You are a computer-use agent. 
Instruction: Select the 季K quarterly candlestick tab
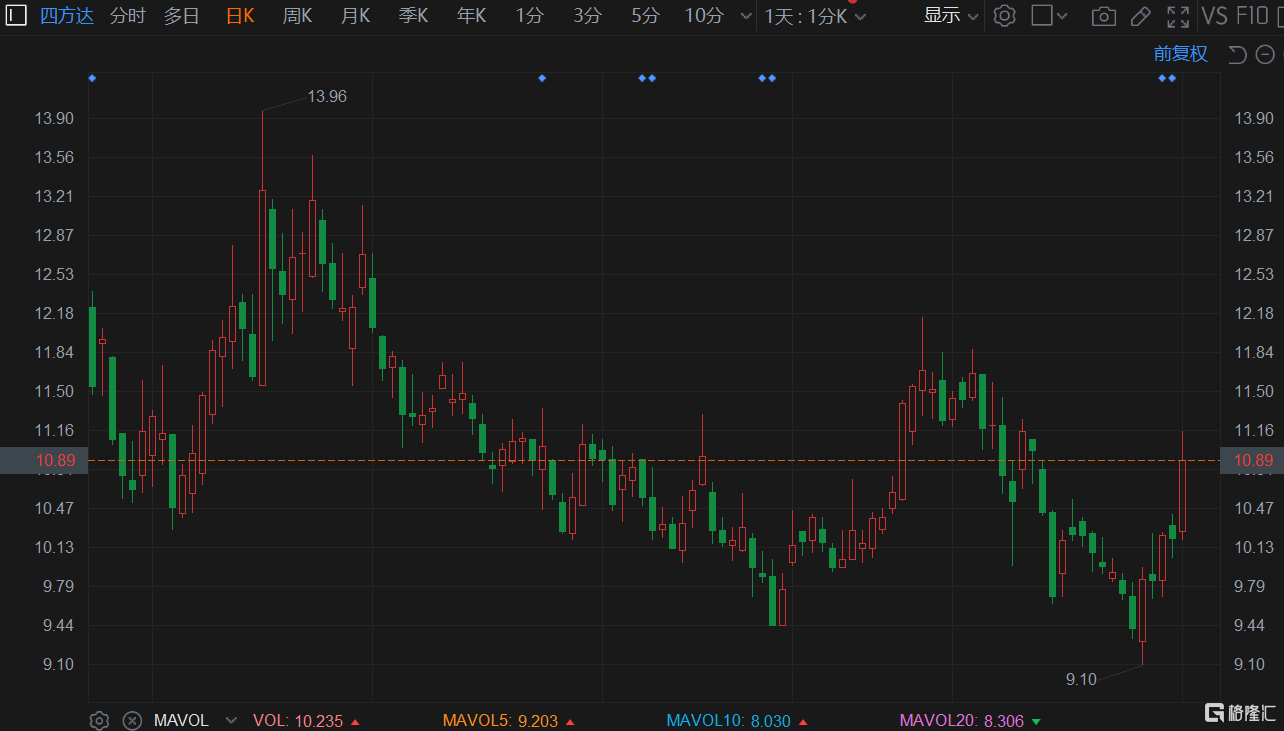[413, 15]
